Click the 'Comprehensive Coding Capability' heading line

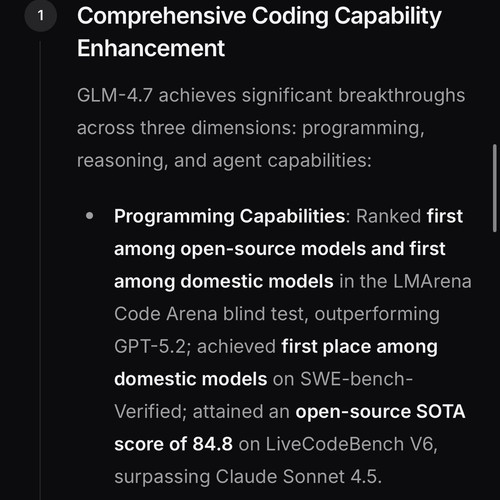(259, 17)
